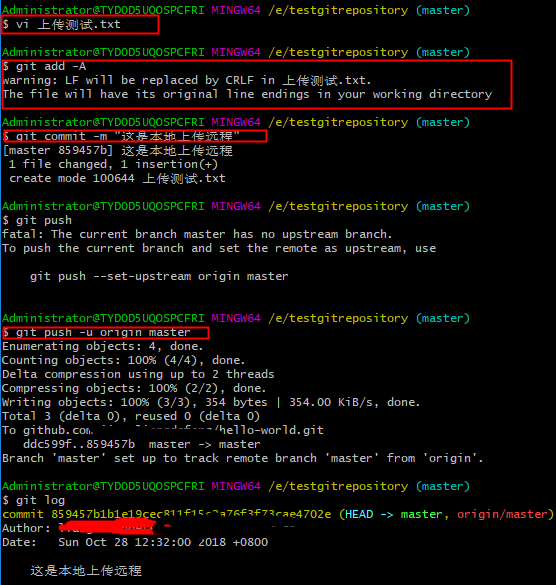Click the 'To github.com ... hello-world.git' line
Viewport: 556px width, 585px height.
163,430
